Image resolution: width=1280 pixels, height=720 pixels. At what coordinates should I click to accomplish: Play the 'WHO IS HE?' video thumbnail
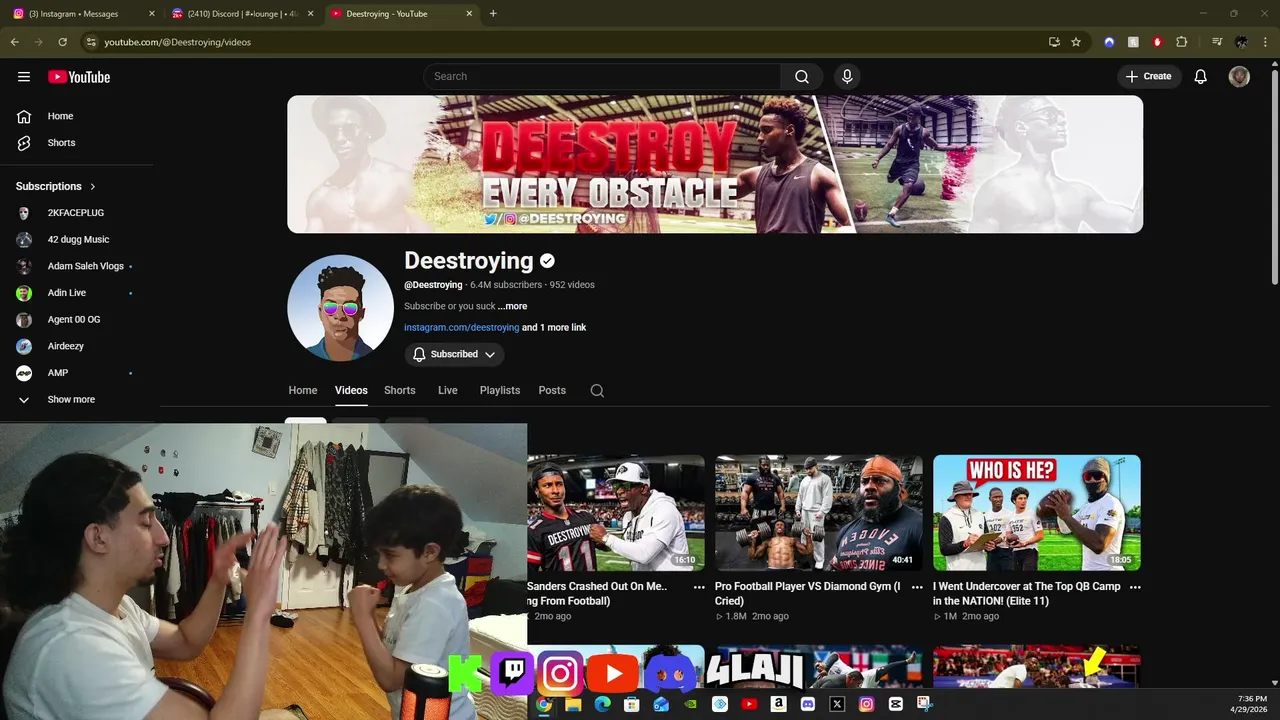(1037, 513)
